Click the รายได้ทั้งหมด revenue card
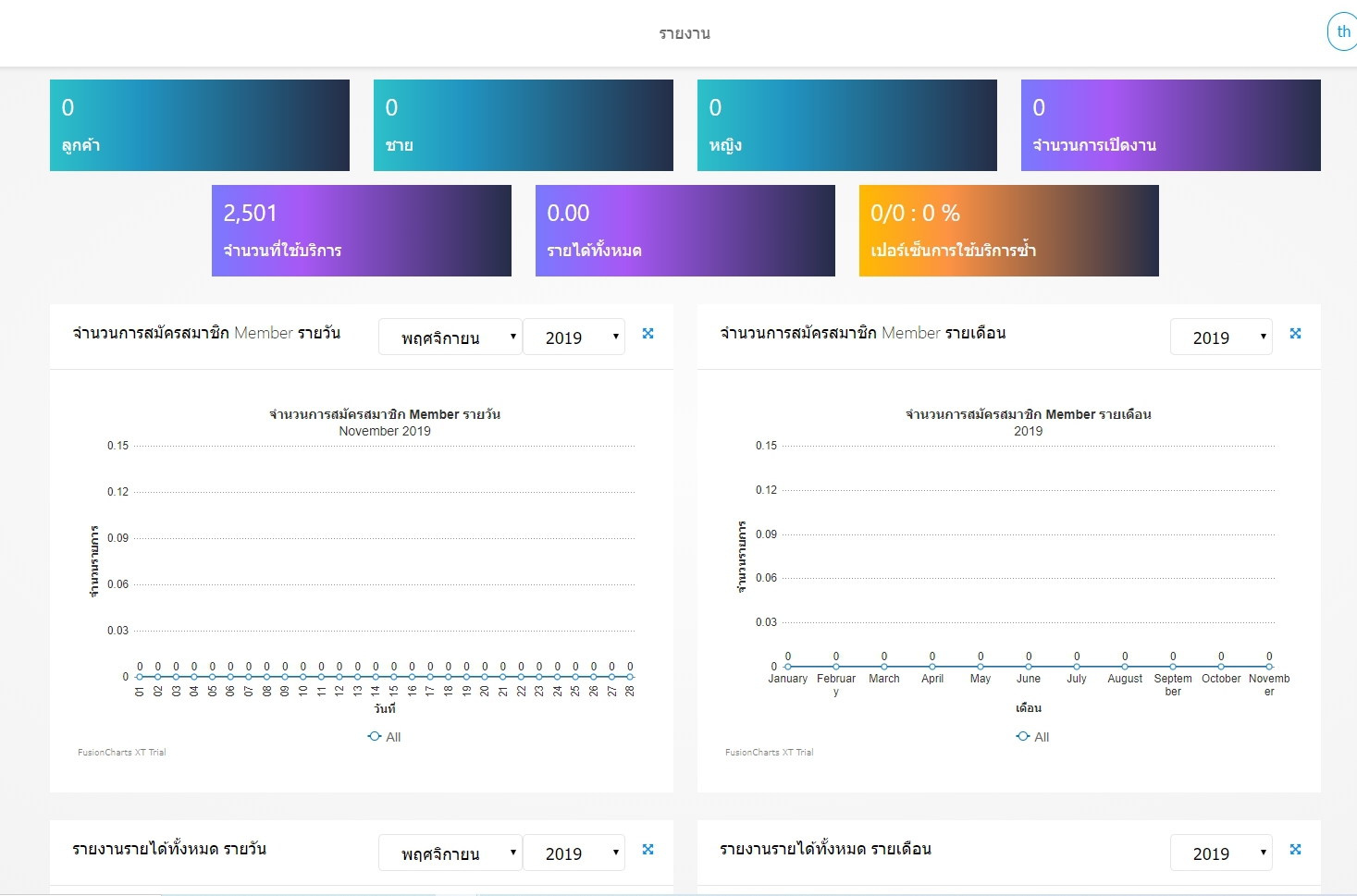The image size is (1357, 896). click(x=685, y=230)
